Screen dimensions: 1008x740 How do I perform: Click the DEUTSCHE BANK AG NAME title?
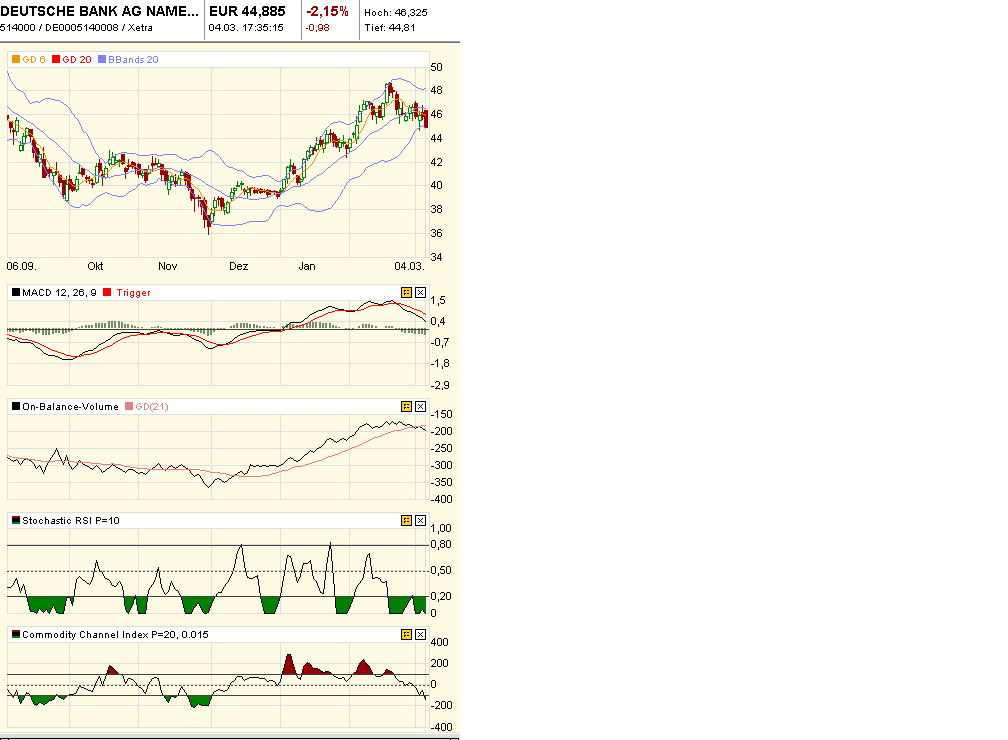click(x=100, y=10)
